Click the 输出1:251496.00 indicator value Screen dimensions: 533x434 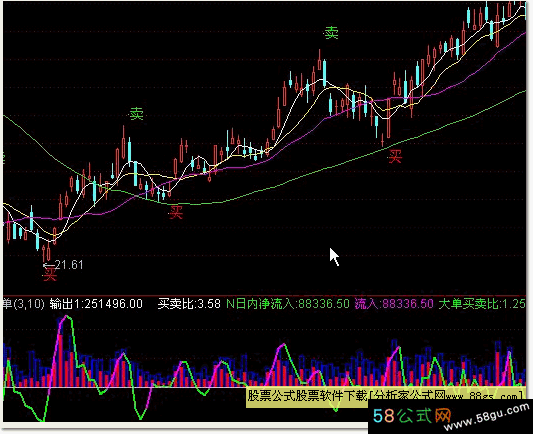click(96, 303)
